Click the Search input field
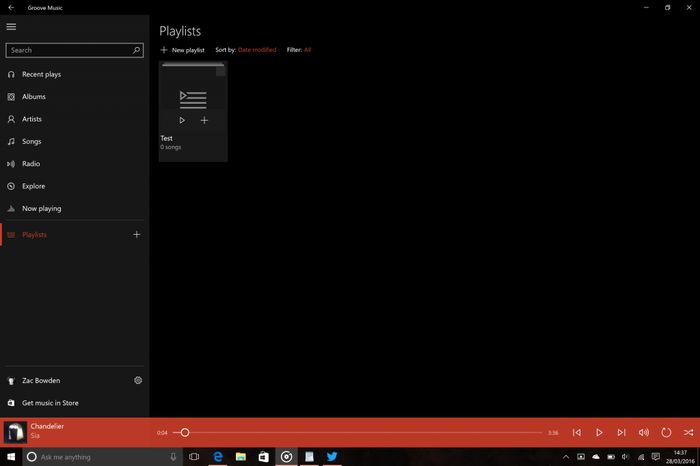Viewport: 700px width, 466px height. 68,49
